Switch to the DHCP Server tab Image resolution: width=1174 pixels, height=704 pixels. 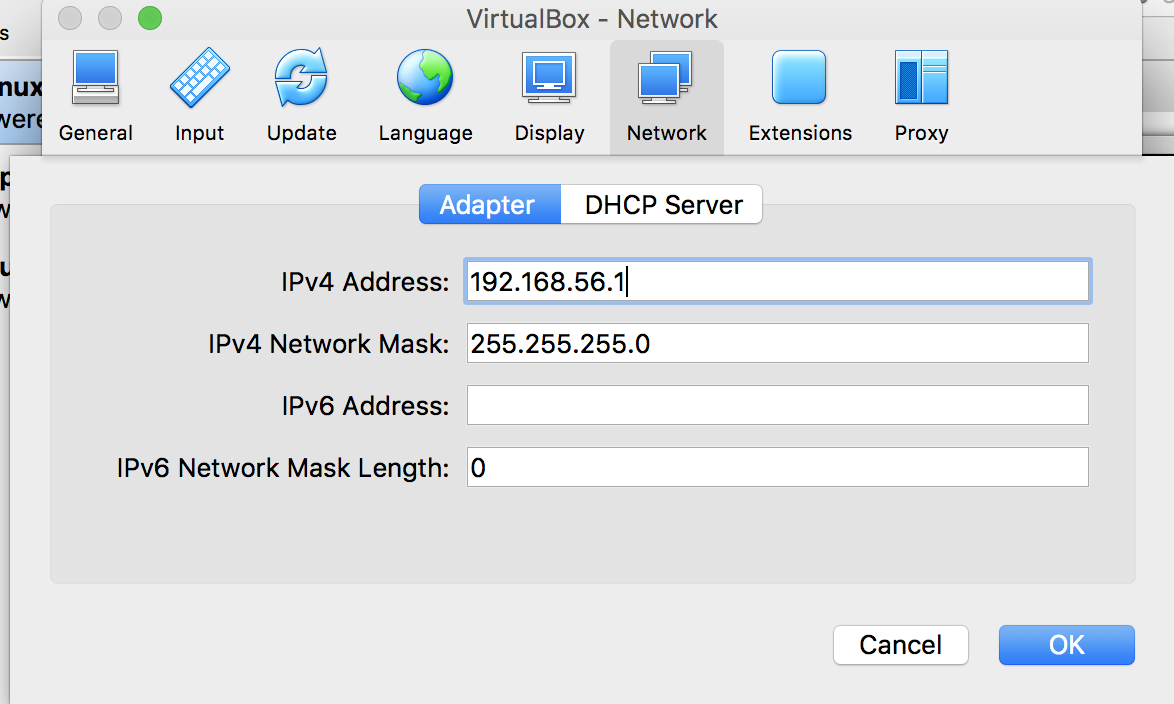point(662,204)
